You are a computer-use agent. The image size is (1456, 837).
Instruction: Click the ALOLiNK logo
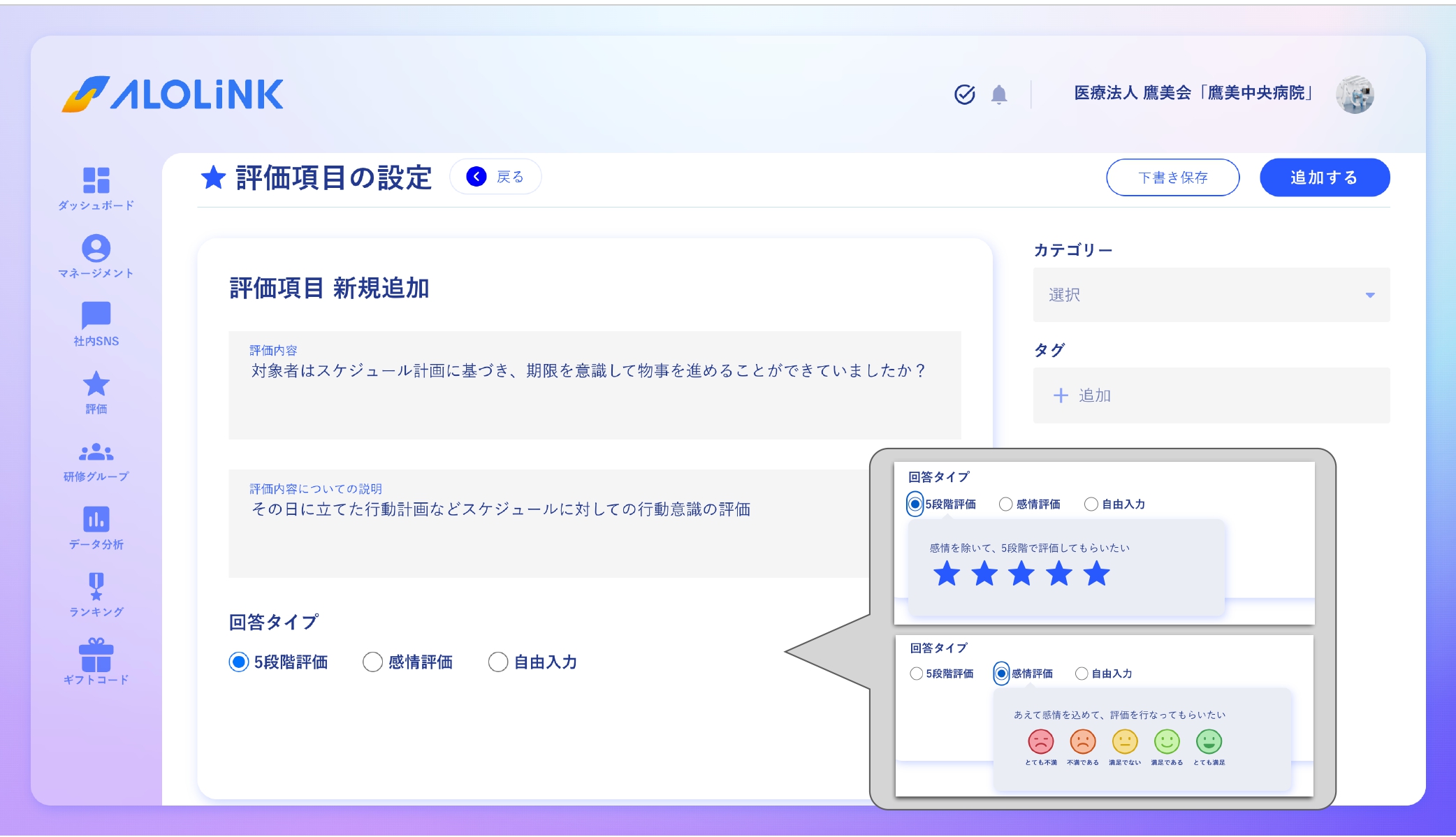coord(173,94)
